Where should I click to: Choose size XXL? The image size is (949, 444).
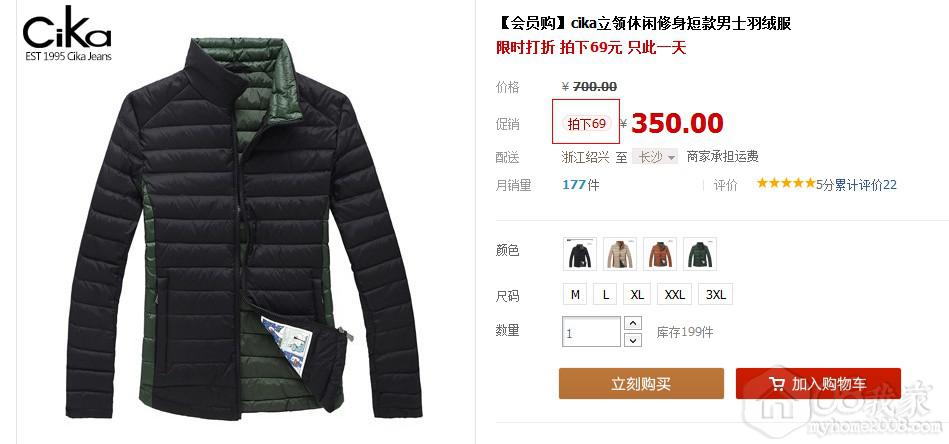[674, 295]
